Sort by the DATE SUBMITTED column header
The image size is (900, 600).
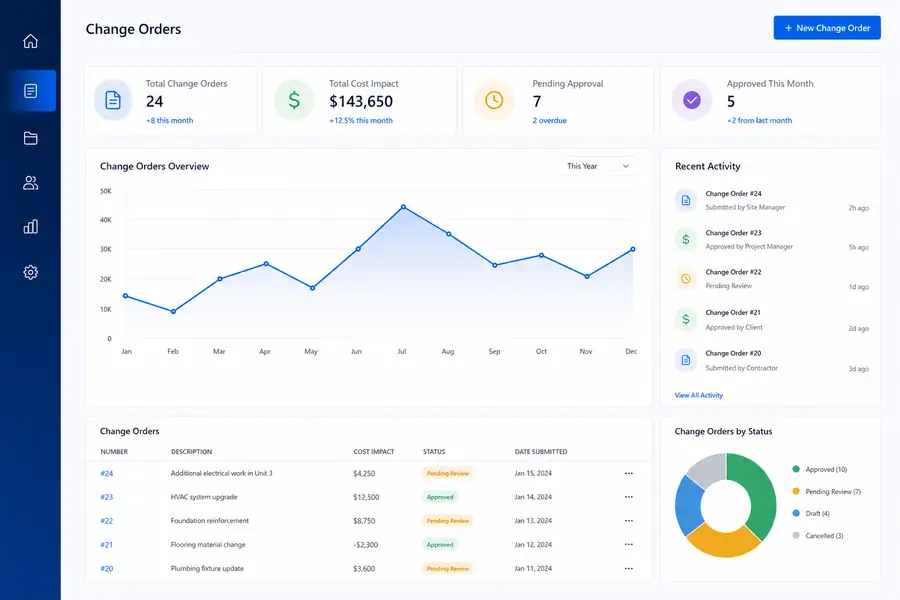[x=541, y=452]
